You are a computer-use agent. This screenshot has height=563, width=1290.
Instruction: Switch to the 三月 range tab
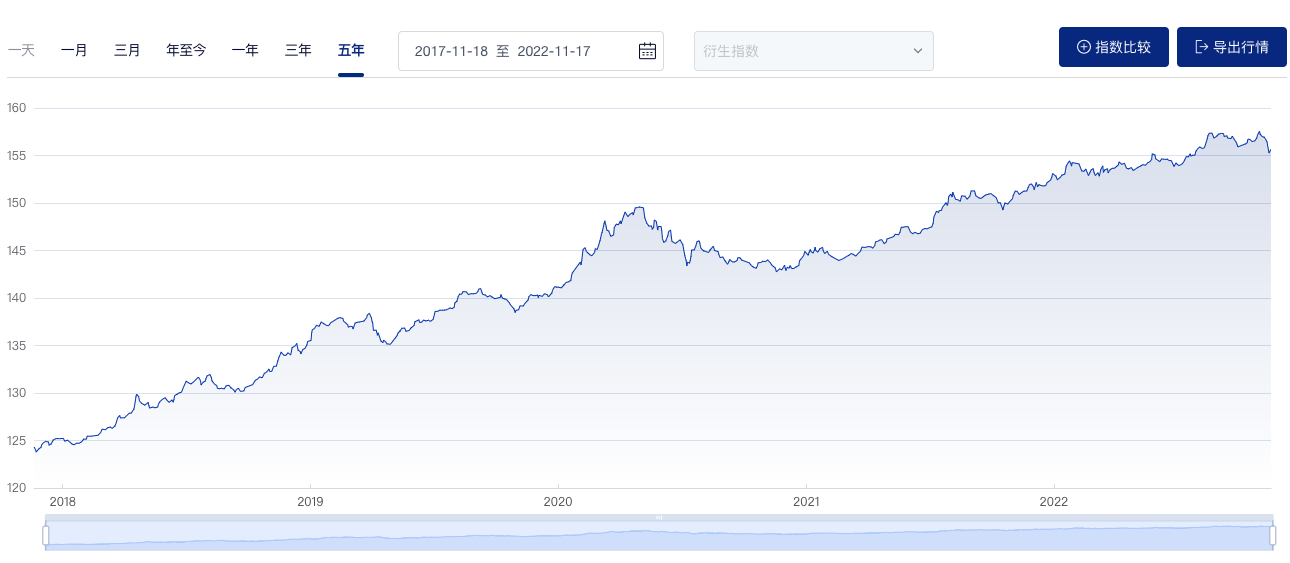(127, 50)
